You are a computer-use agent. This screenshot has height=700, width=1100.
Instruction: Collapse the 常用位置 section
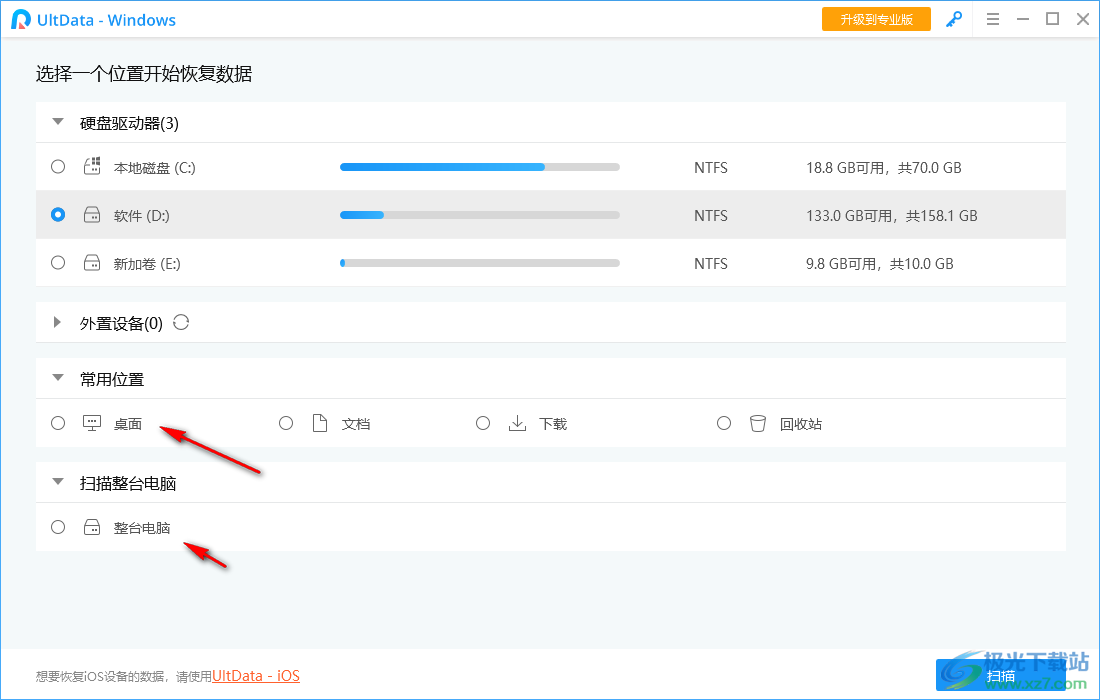coord(57,379)
